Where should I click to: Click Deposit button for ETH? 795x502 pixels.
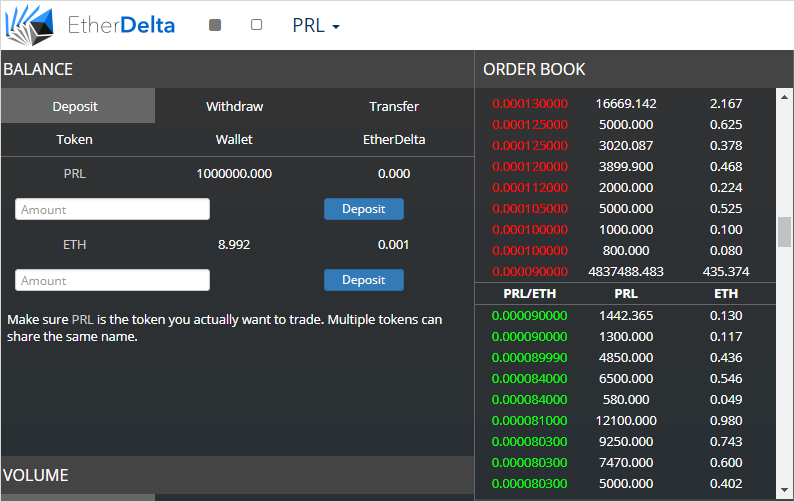click(364, 280)
